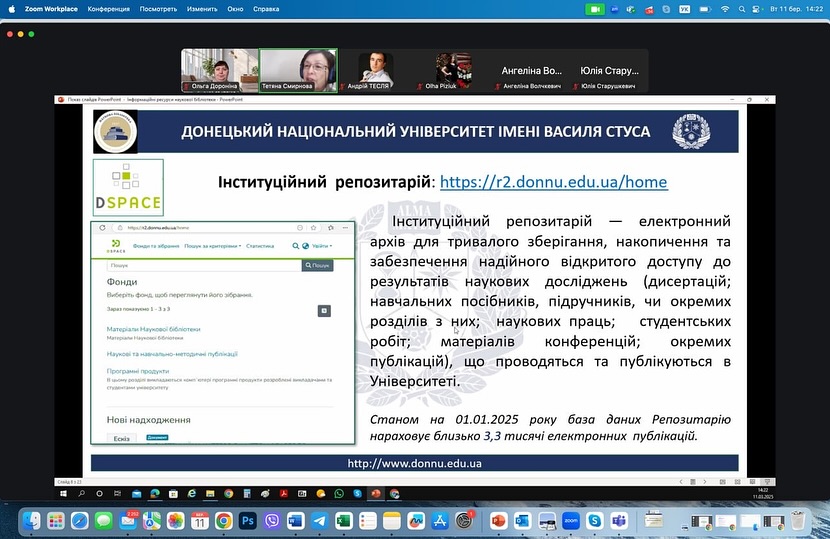Select Ольга Дороніна video thumbnail
This screenshot has width=830, height=539.
pyautogui.click(x=220, y=70)
